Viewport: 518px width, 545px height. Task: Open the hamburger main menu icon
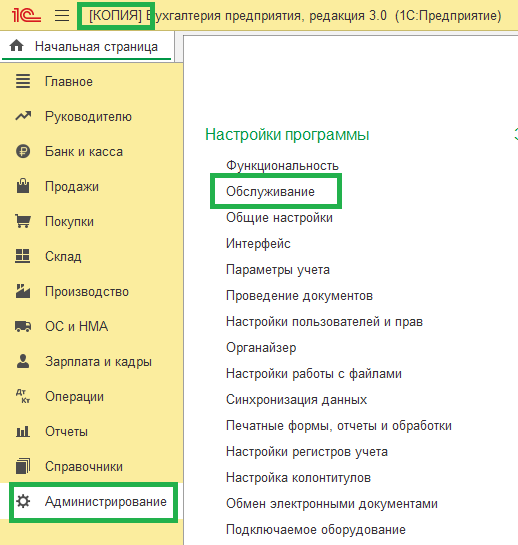pyautogui.click(x=62, y=16)
